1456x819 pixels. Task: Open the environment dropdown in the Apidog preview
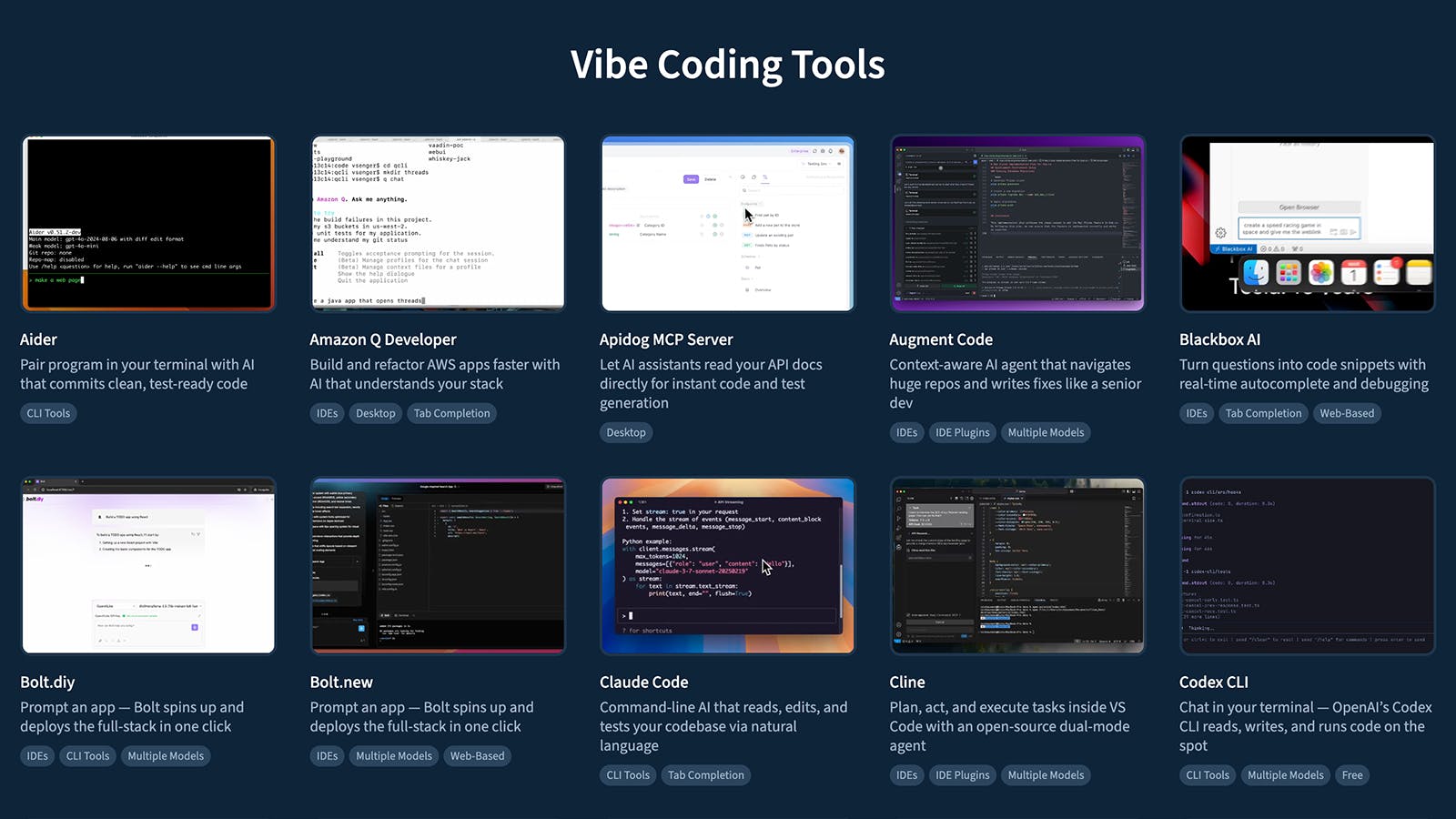816,164
